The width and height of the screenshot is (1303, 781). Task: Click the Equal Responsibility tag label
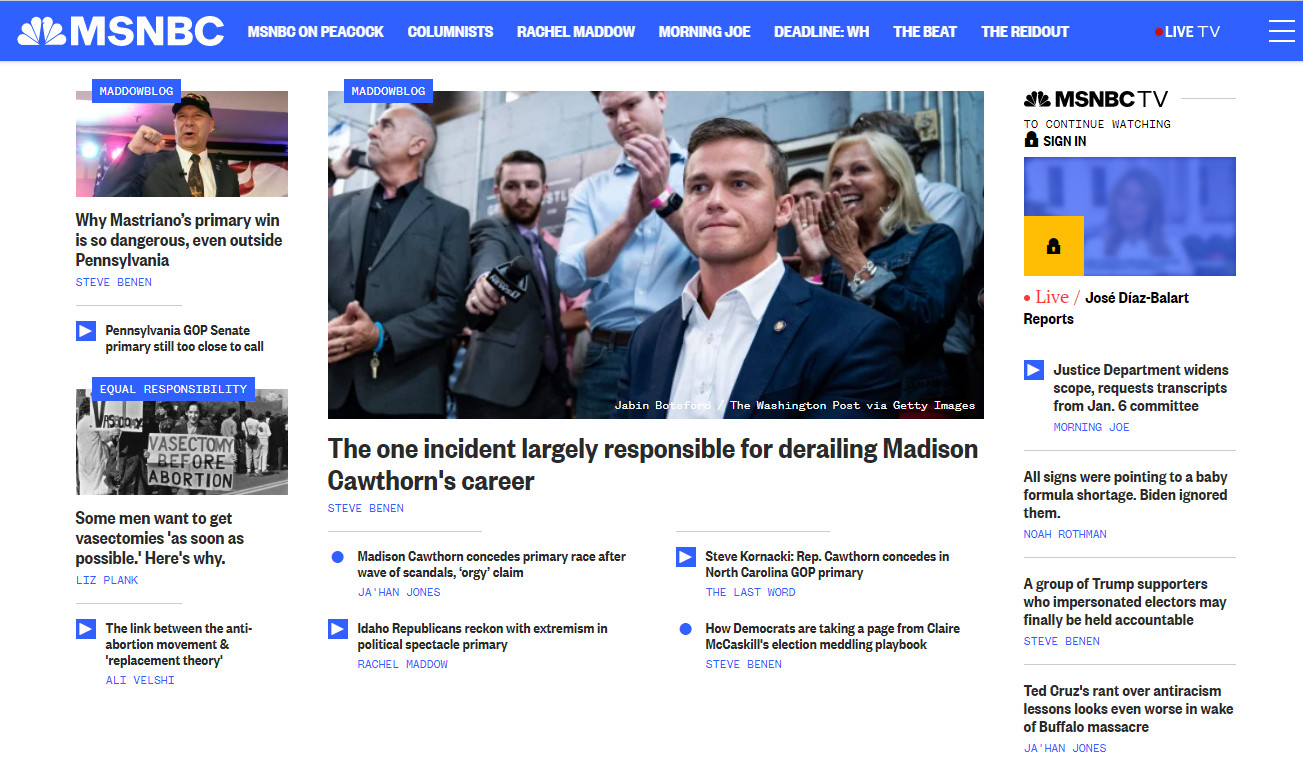pyautogui.click(x=173, y=389)
